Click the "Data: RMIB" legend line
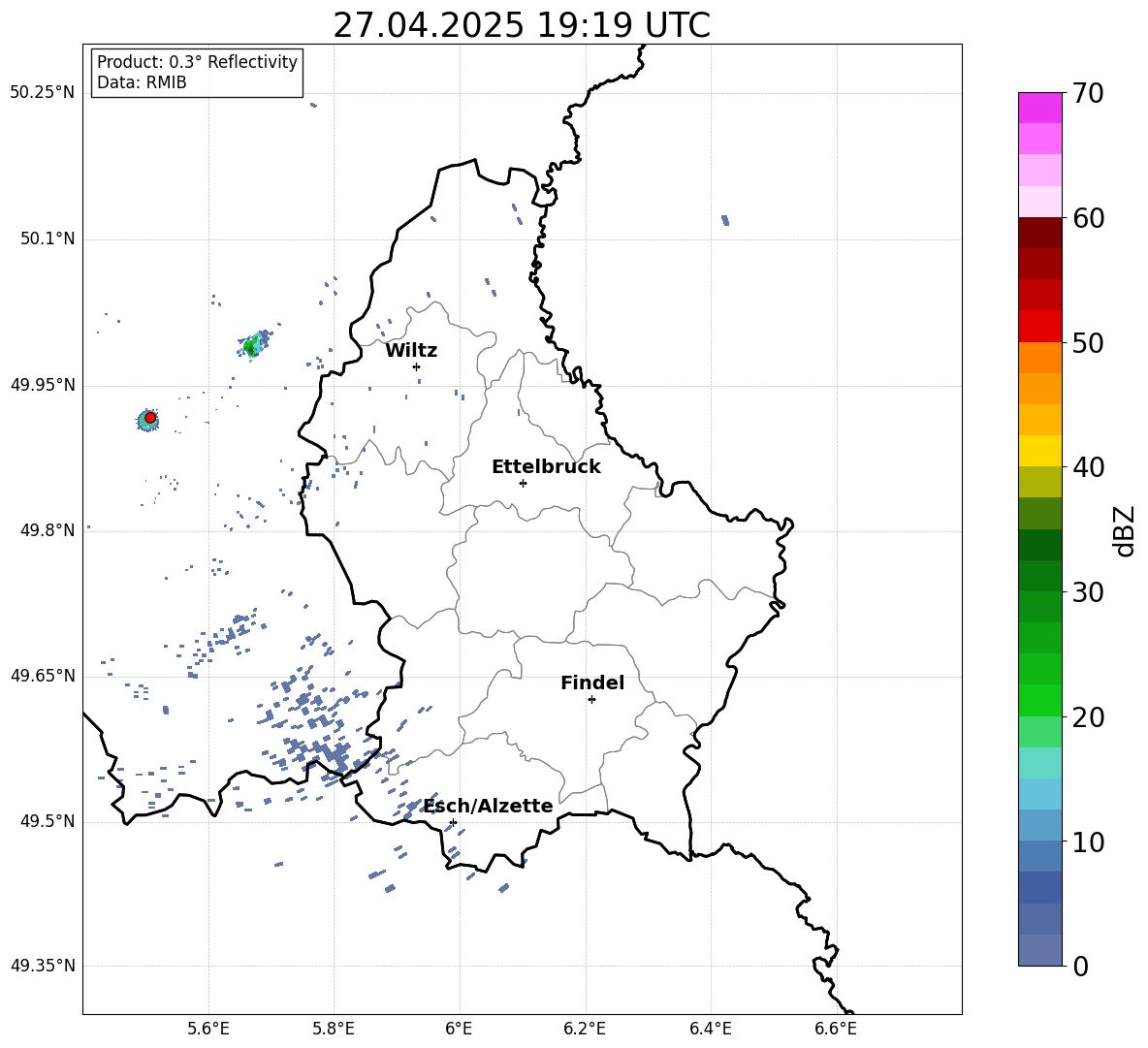The height and width of the screenshot is (1048, 1148). click(x=142, y=82)
